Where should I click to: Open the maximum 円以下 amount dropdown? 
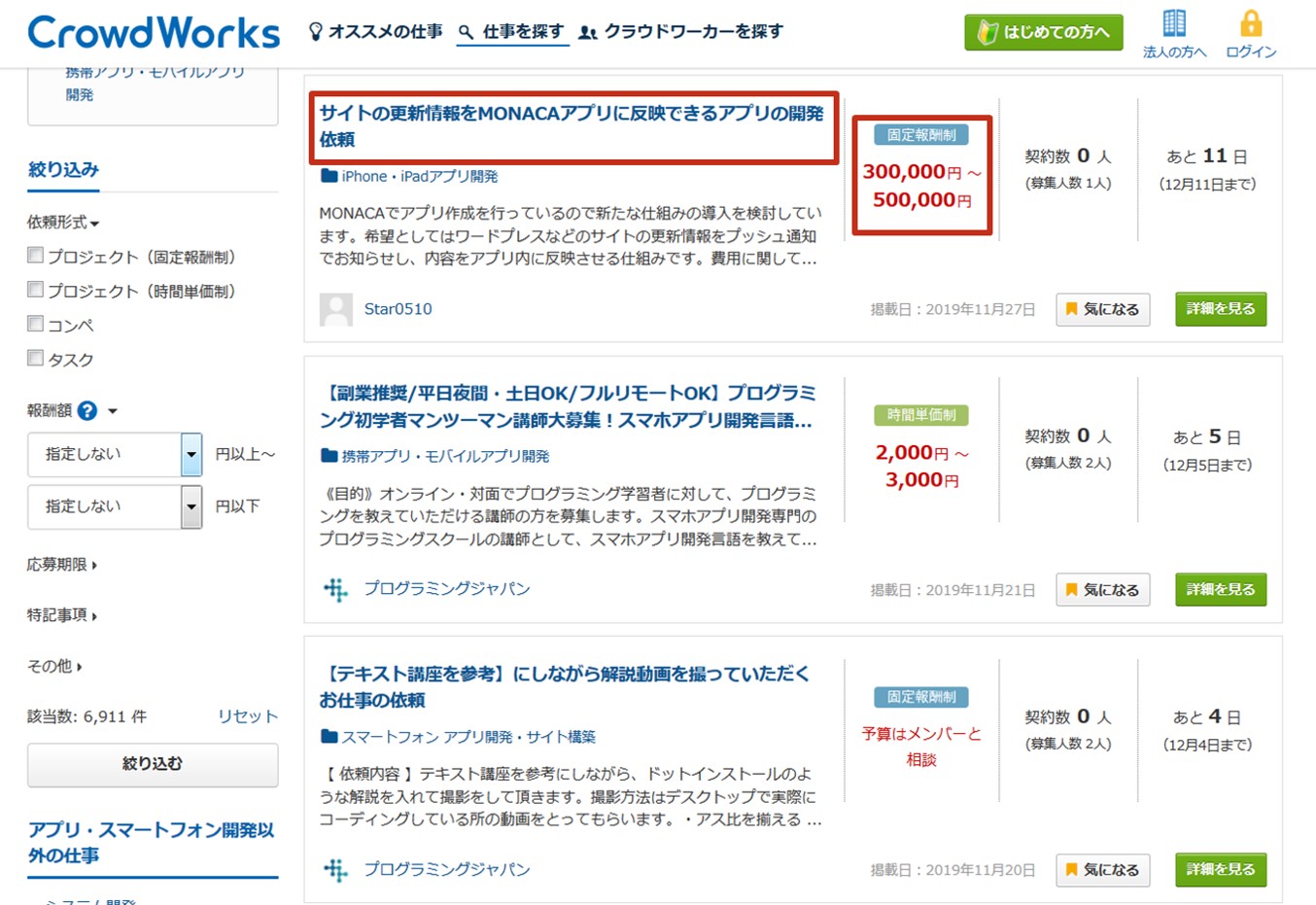point(115,506)
